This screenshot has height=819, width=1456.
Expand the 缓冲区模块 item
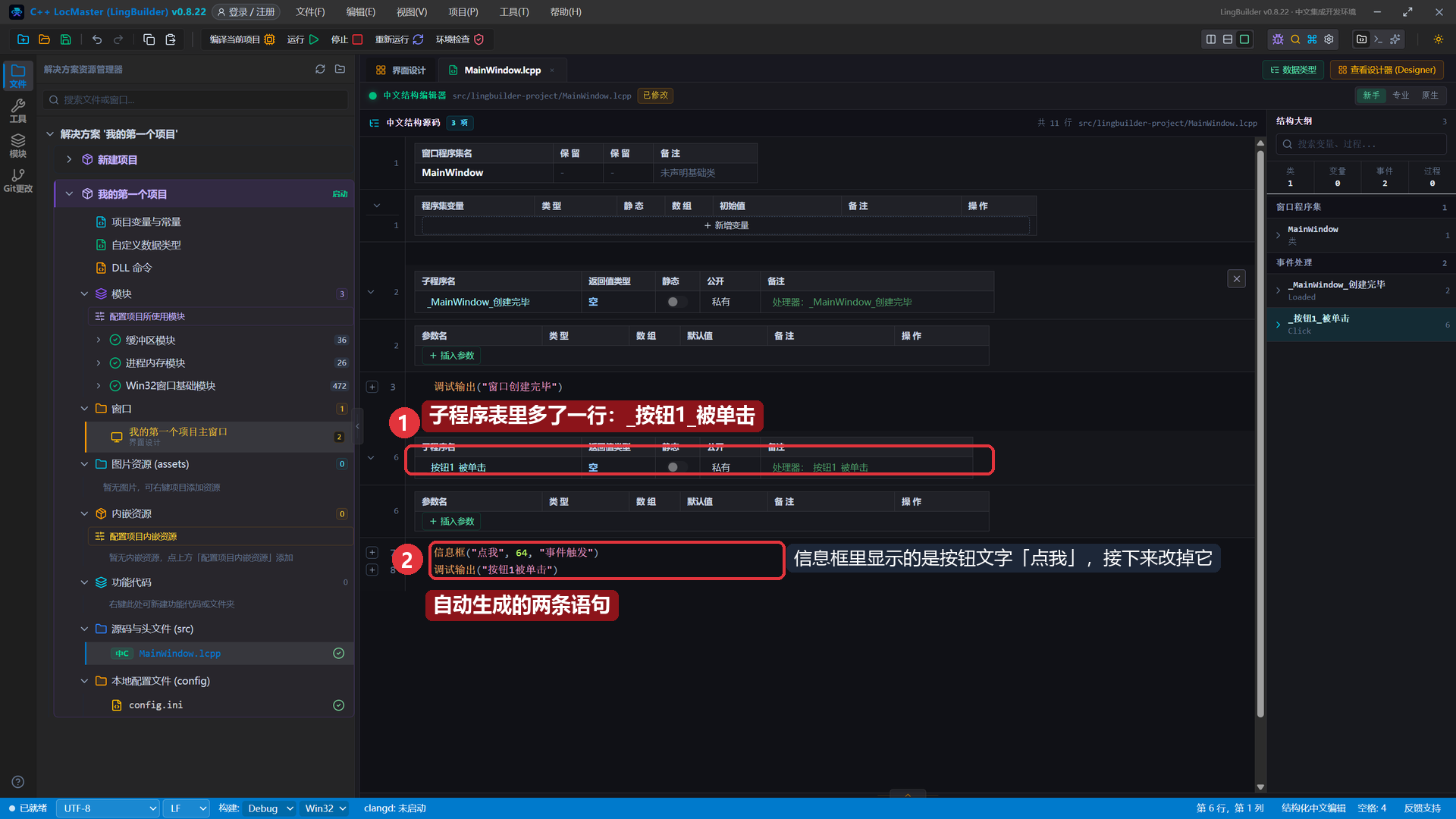(98, 340)
